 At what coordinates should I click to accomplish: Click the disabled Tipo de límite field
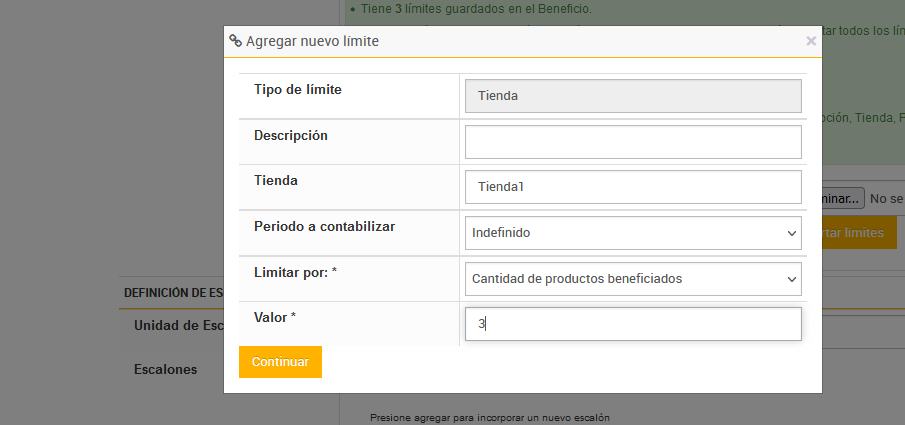click(633, 96)
